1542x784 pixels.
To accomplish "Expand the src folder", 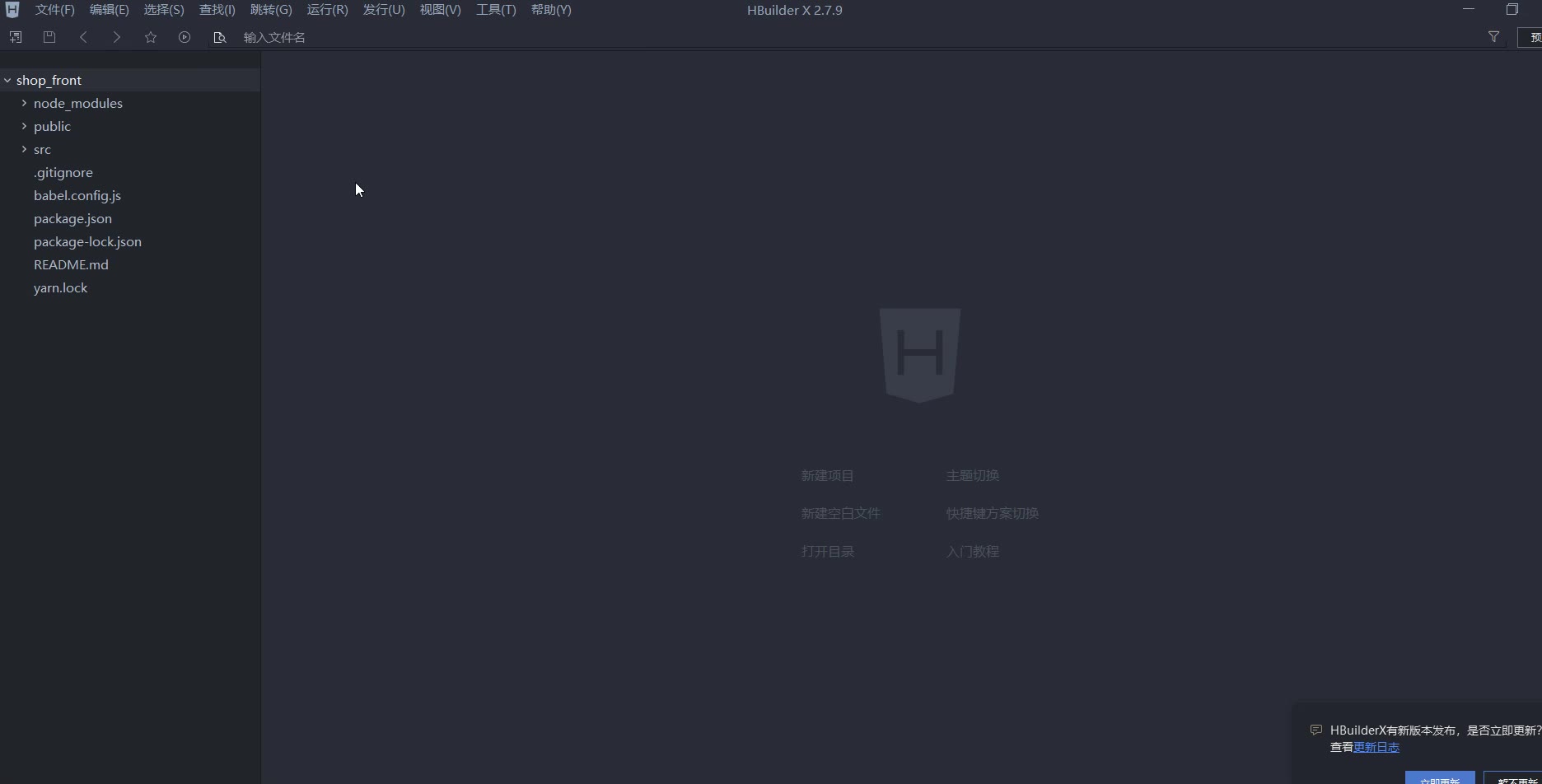I will point(24,149).
